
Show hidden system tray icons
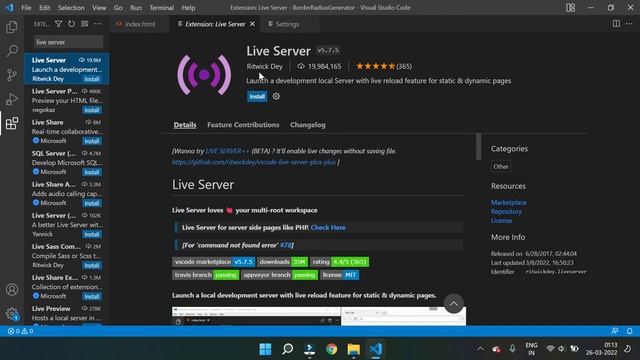pyautogui.click(x=480, y=349)
